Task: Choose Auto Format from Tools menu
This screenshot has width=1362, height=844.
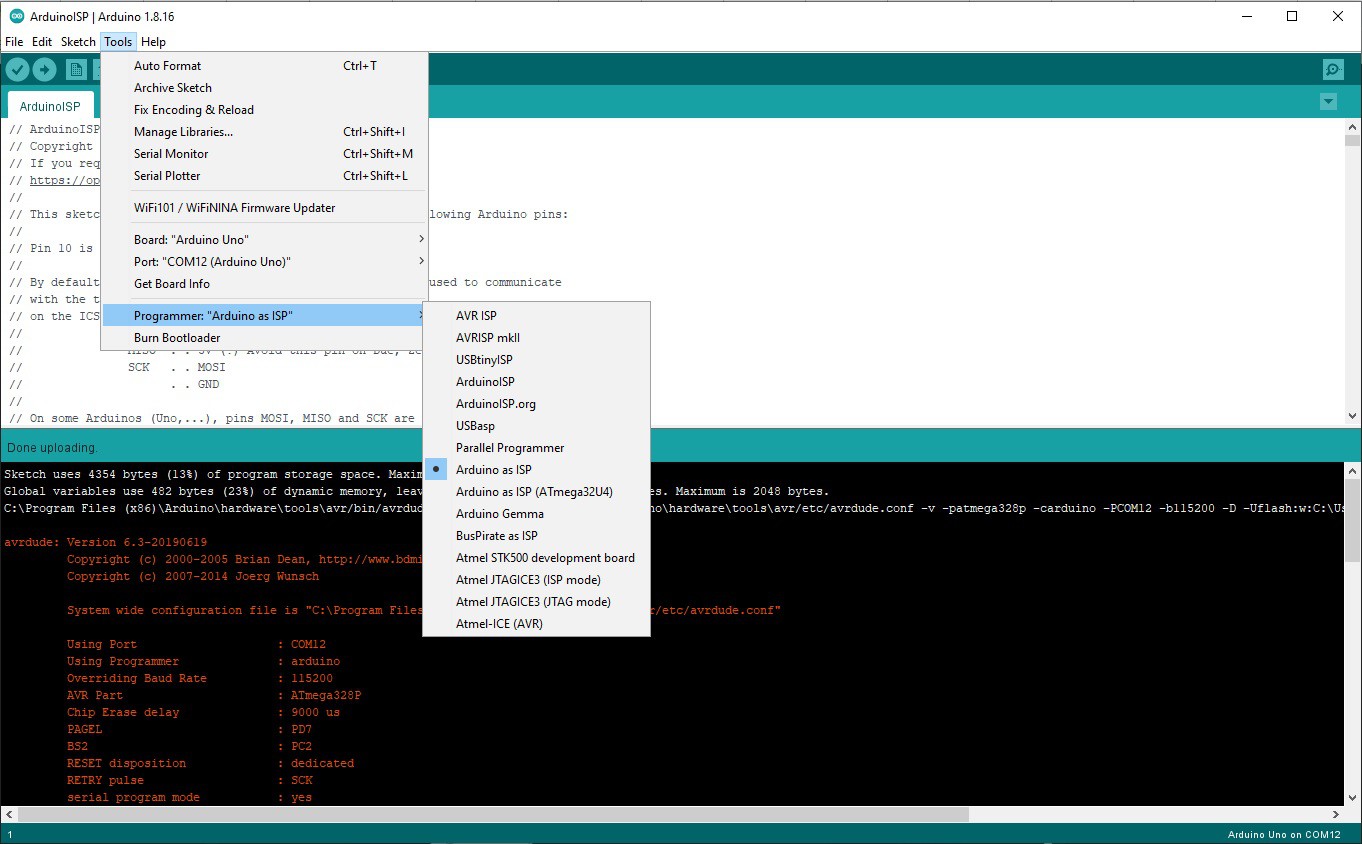Action: click(168, 66)
